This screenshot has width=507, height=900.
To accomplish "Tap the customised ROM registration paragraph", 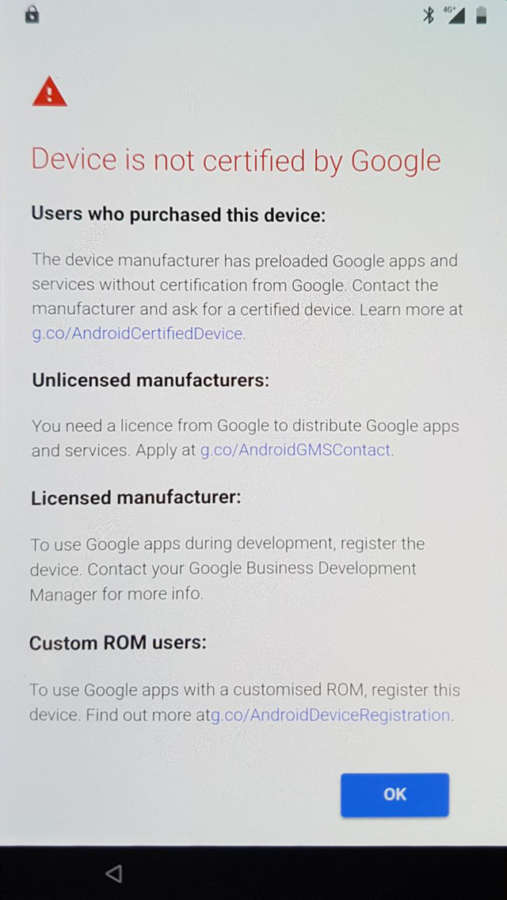I will 245,703.
